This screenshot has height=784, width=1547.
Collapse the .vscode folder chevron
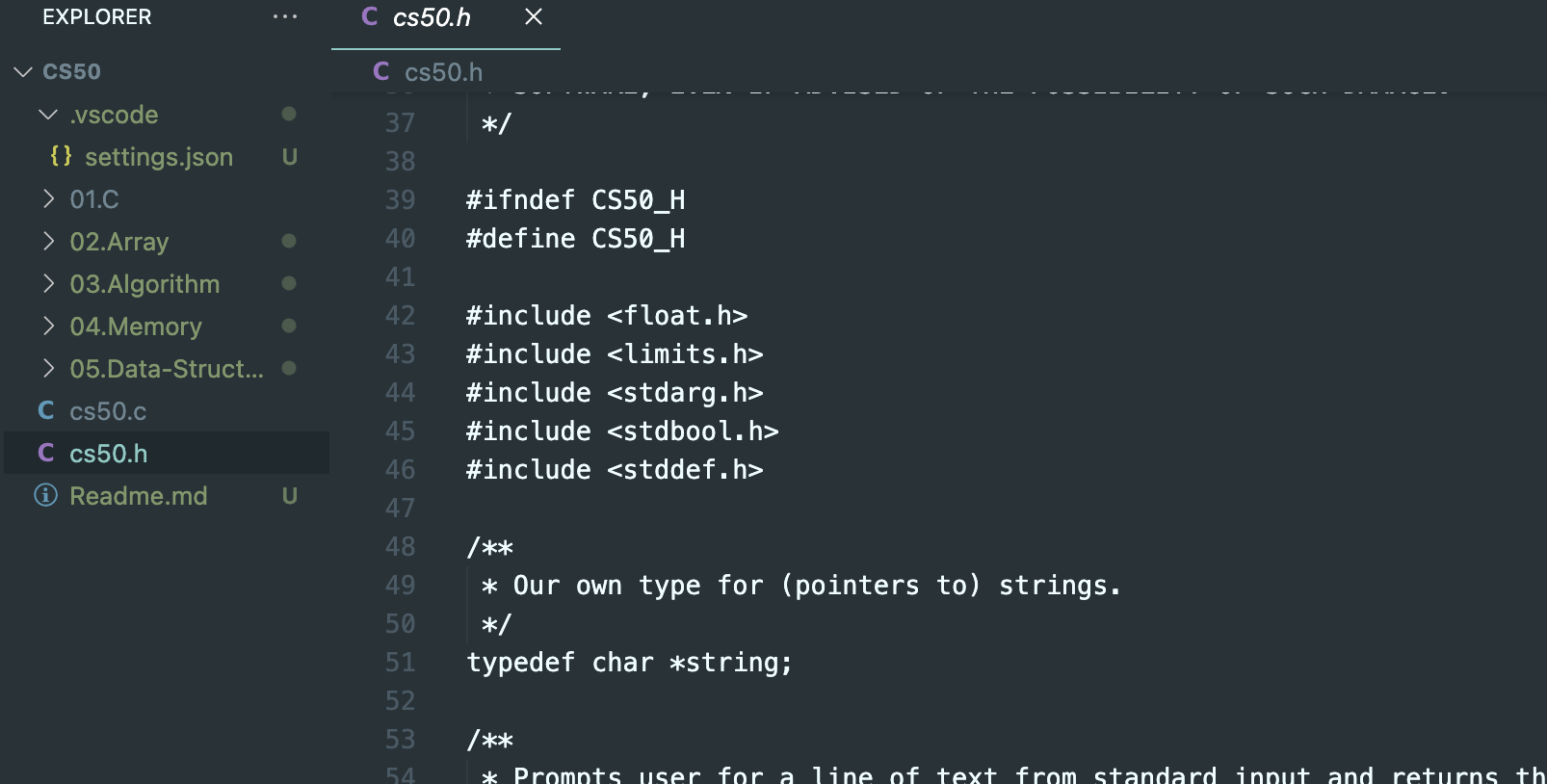48,114
